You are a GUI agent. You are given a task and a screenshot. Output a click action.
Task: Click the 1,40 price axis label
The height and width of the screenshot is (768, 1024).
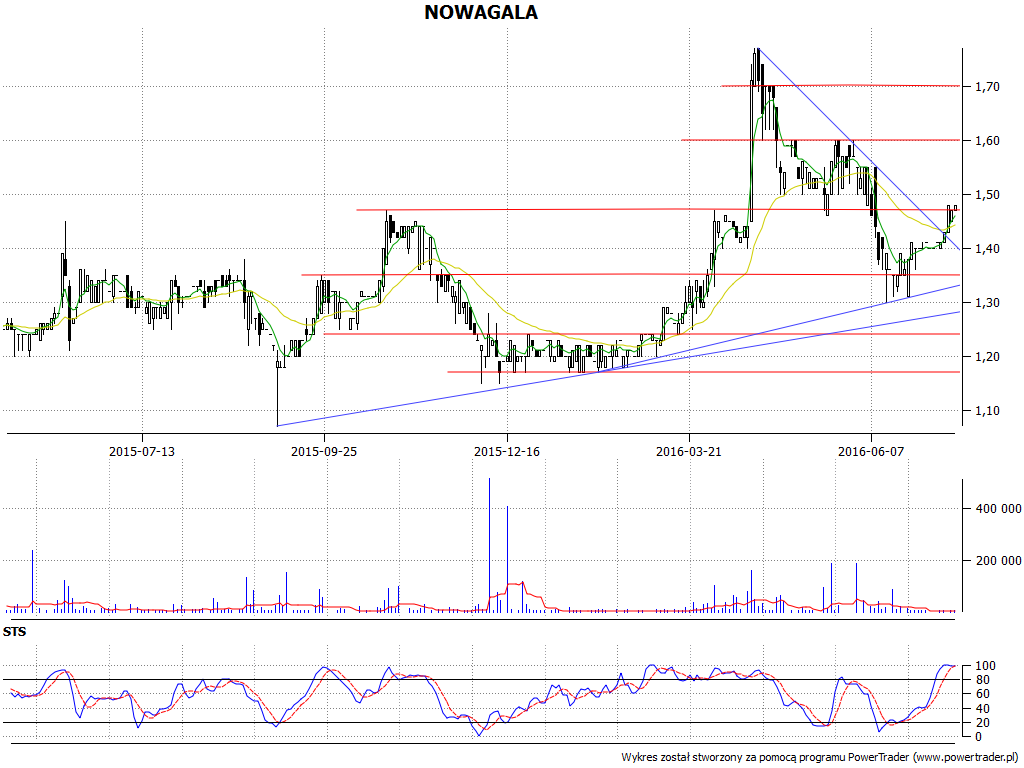pos(987,249)
